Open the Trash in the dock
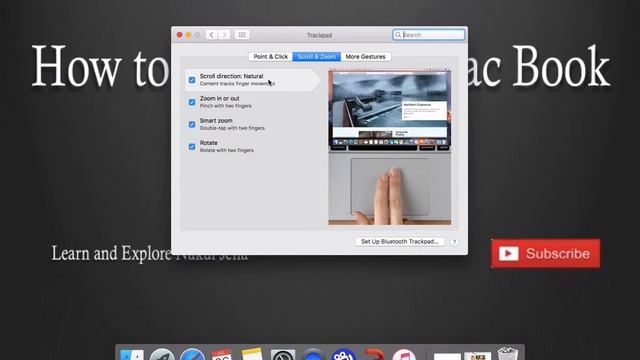Image resolution: width=640 pixels, height=360 pixels. pyautogui.click(x=507, y=353)
